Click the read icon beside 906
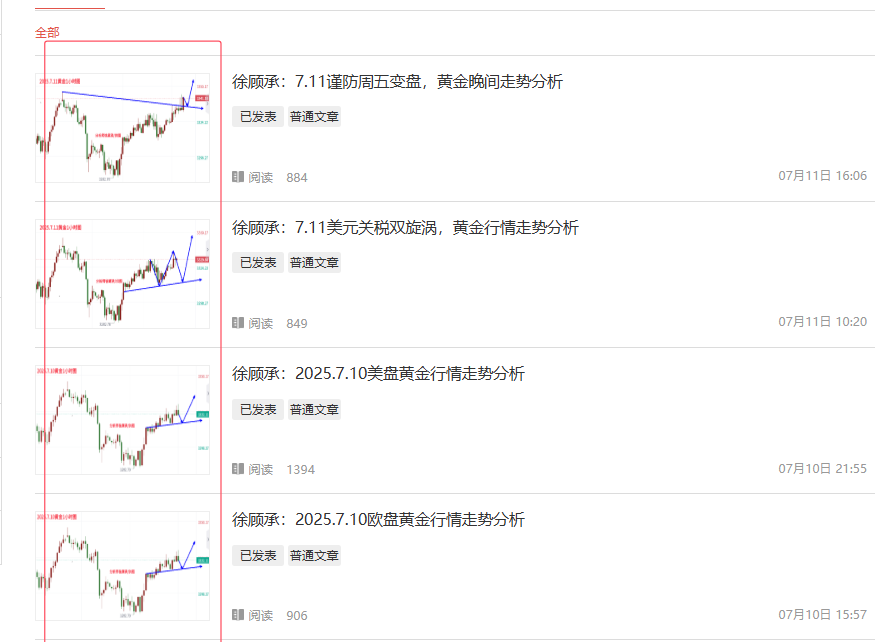The image size is (886, 642). click(238, 614)
